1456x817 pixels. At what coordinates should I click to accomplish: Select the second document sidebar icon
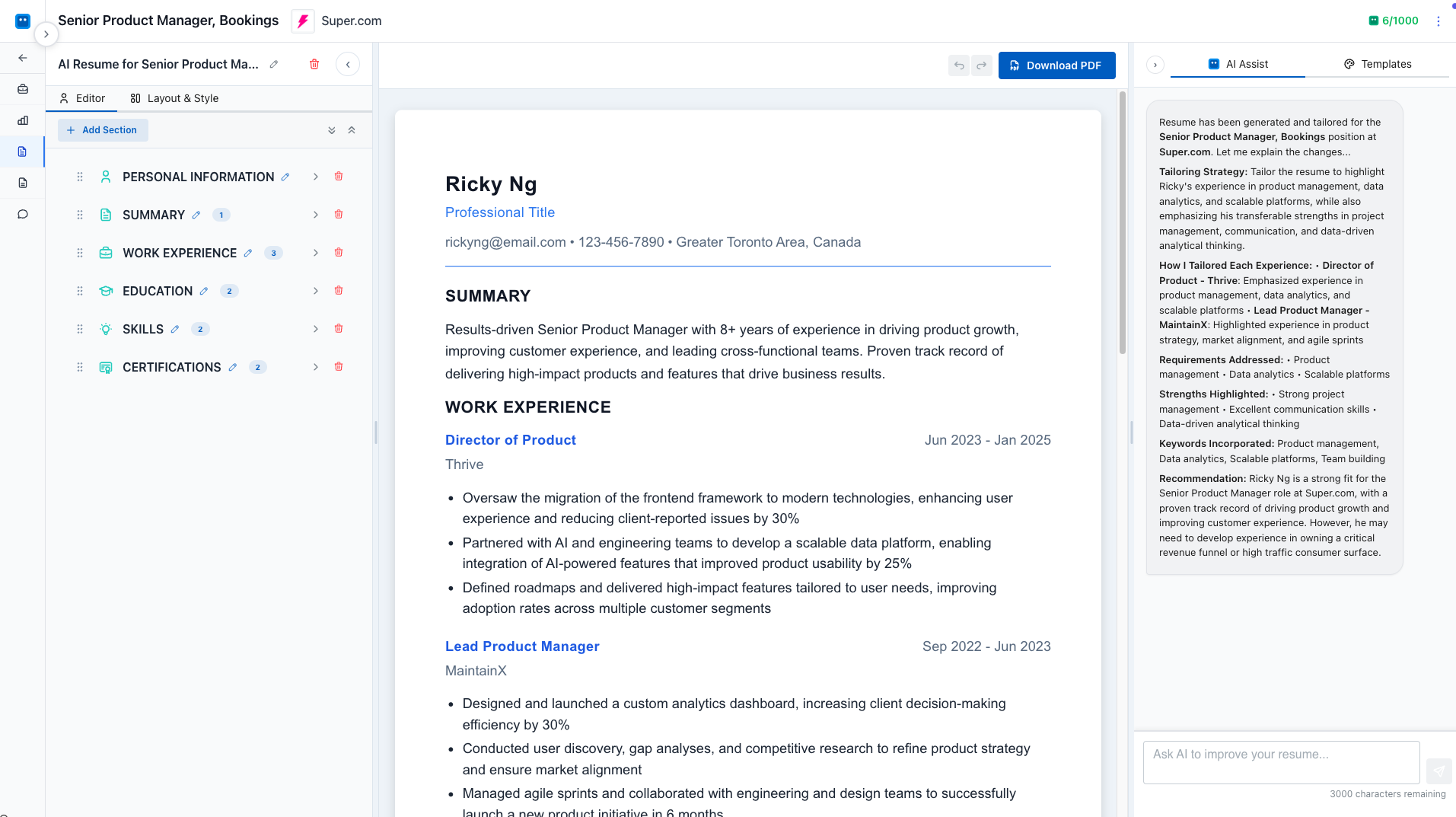(22, 183)
